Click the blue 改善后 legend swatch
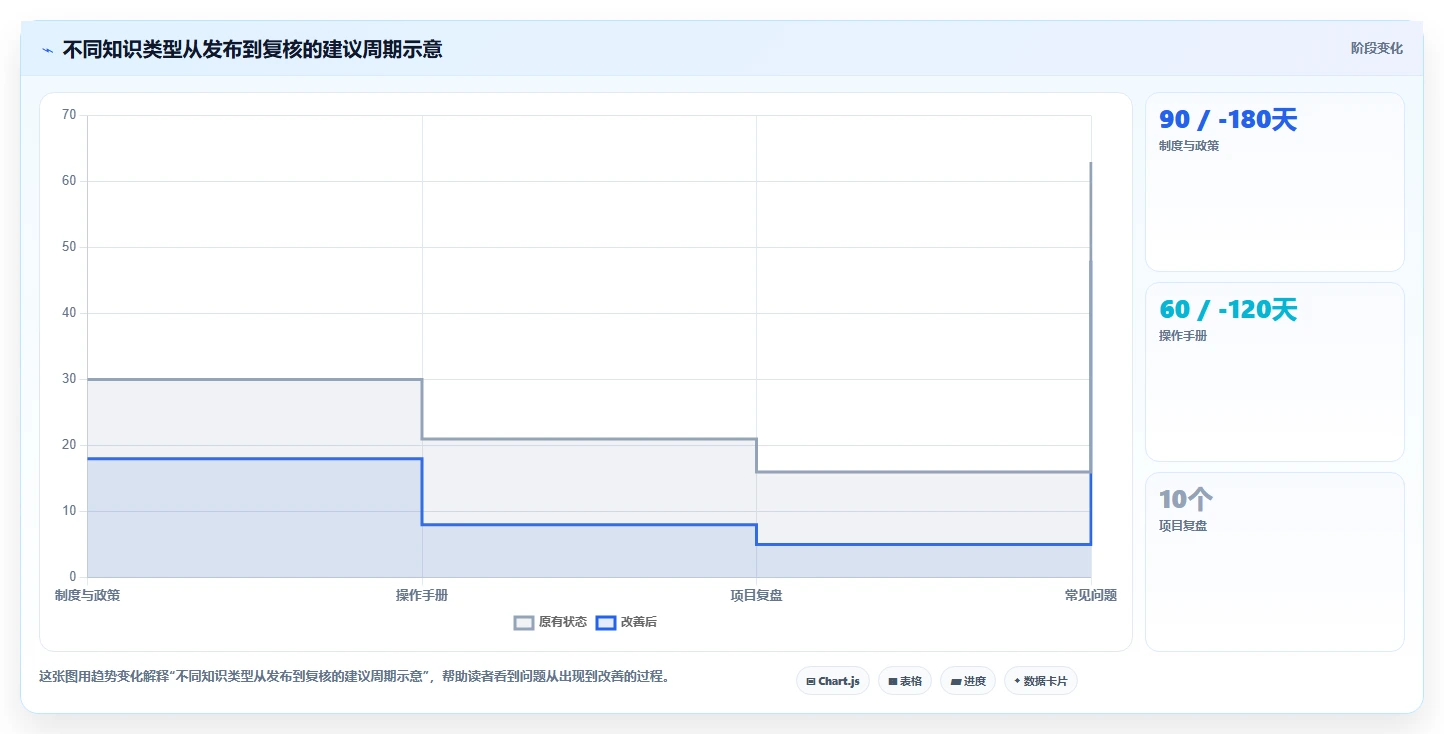 [605, 622]
